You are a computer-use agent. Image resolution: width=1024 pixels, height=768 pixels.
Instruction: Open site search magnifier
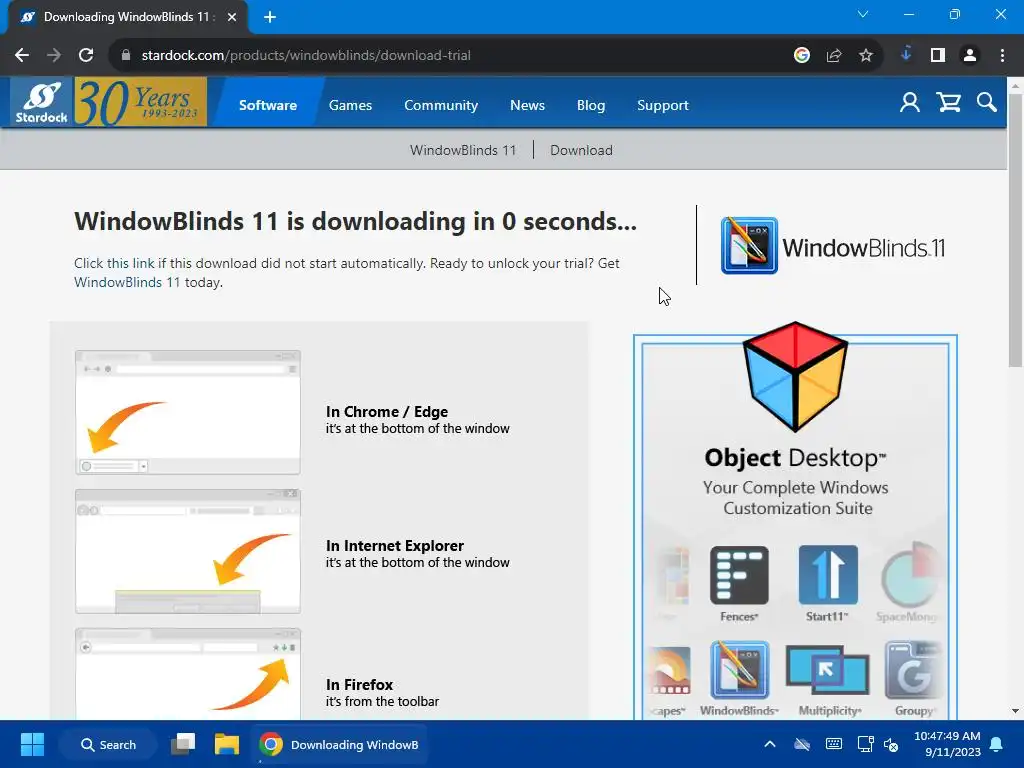pos(986,103)
